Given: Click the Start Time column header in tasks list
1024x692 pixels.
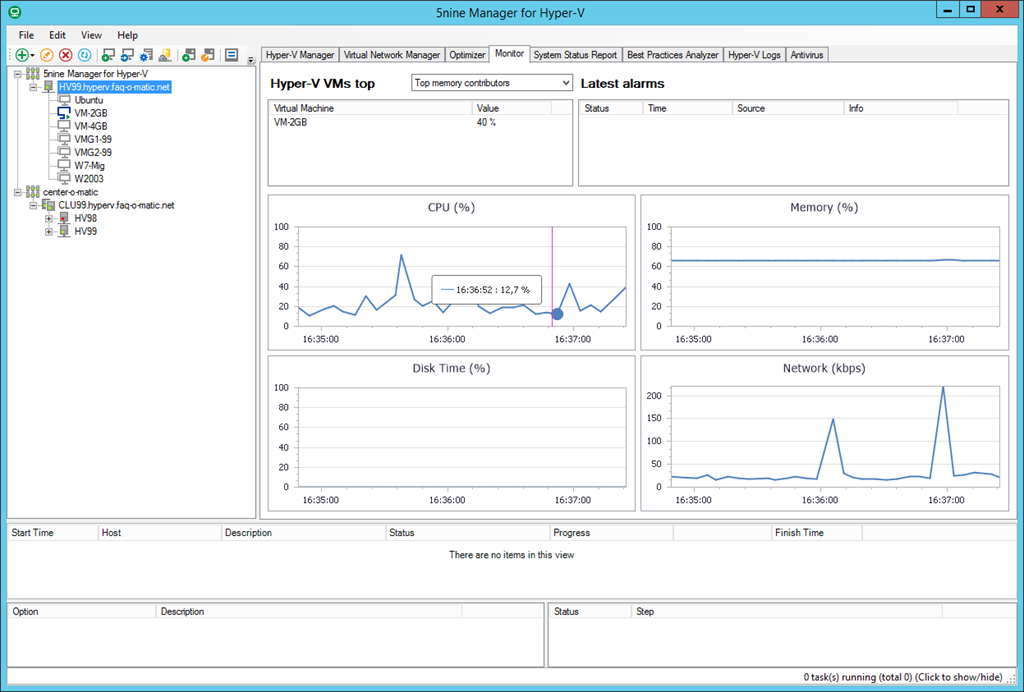Looking at the screenshot, I should click(x=52, y=533).
